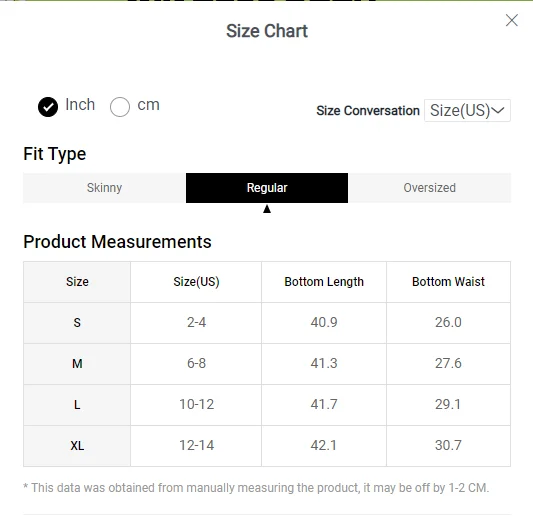Click the Size(US) column header
The height and width of the screenshot is (517, 533).
click(196, 282)
